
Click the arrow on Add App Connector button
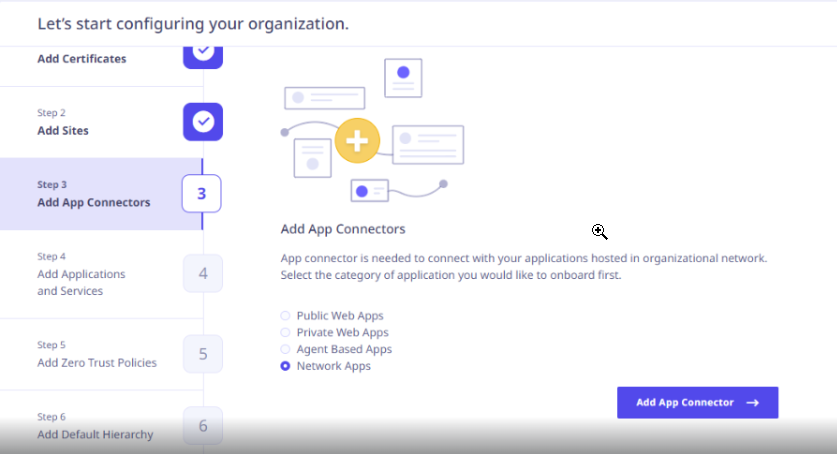point(753,403)
